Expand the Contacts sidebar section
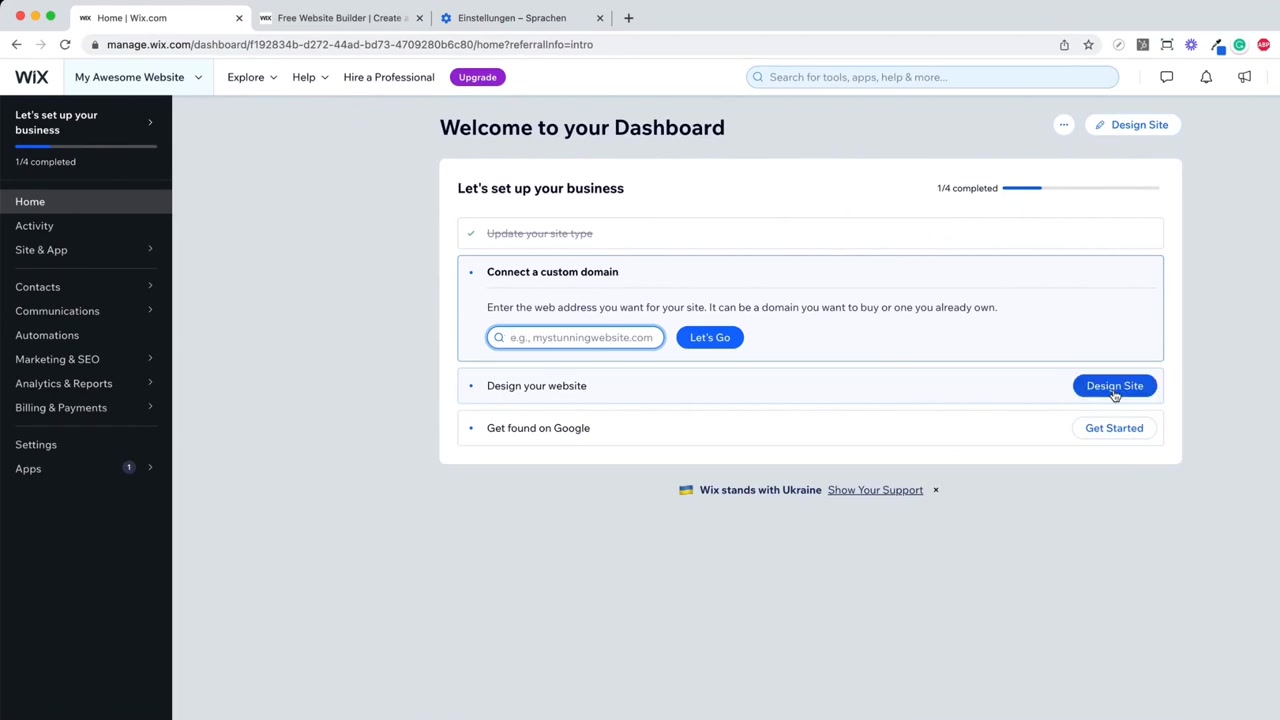 (x=150, y=286)
